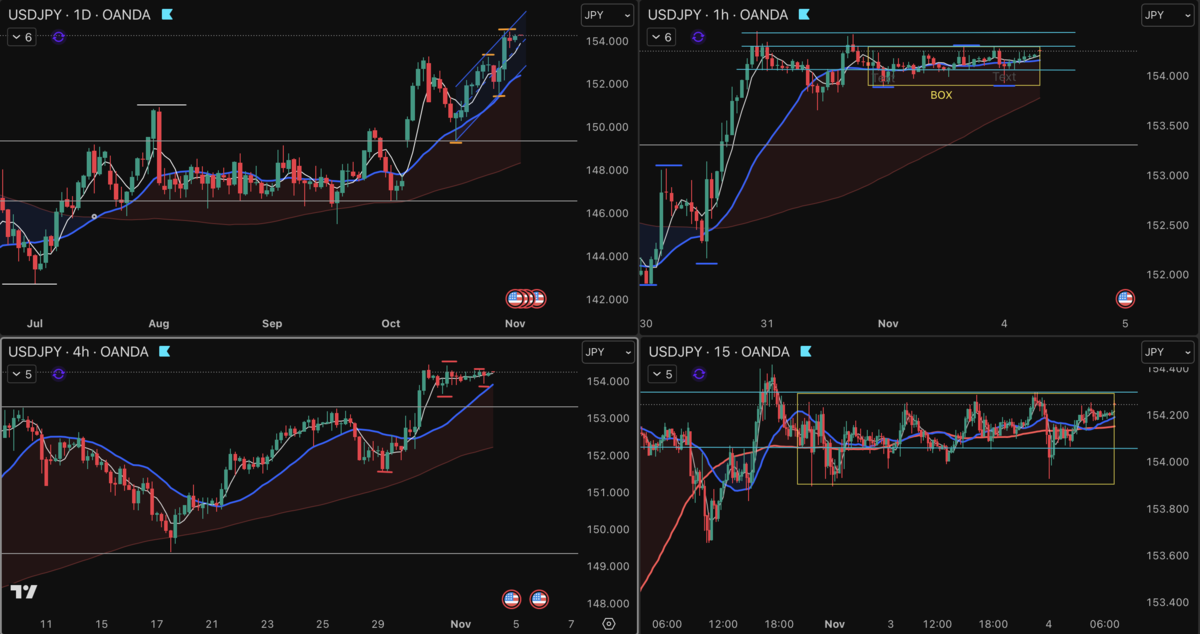Click the purple replay circle on 4h chart
1200x634 pixels.
point(58,374)
